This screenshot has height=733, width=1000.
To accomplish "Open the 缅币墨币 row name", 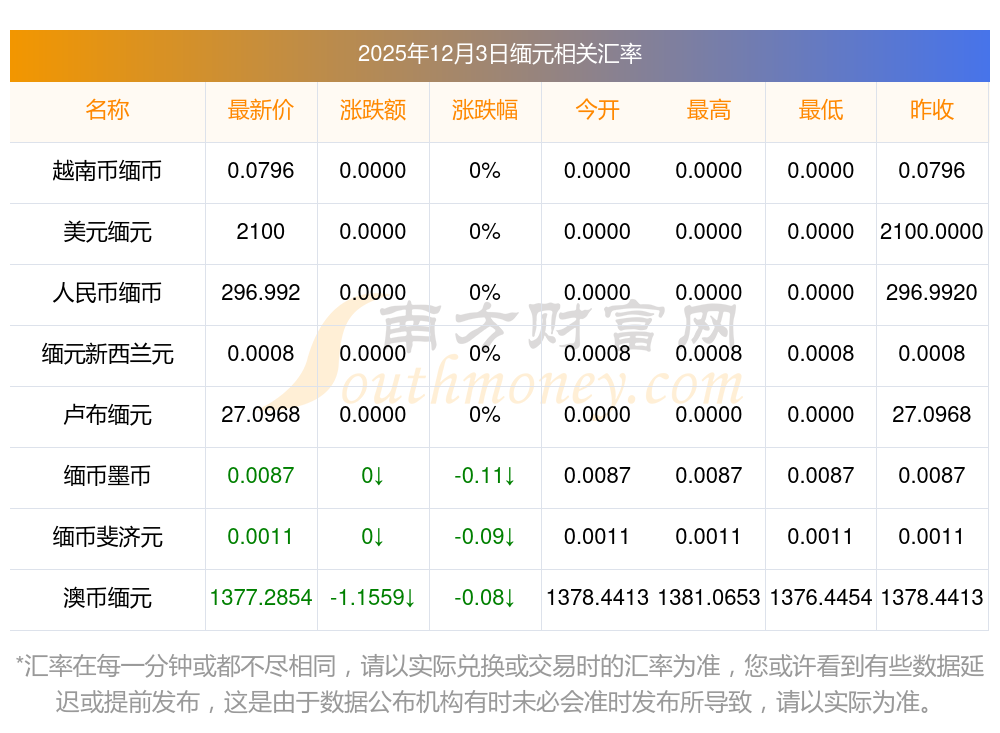I will [107, 476].
